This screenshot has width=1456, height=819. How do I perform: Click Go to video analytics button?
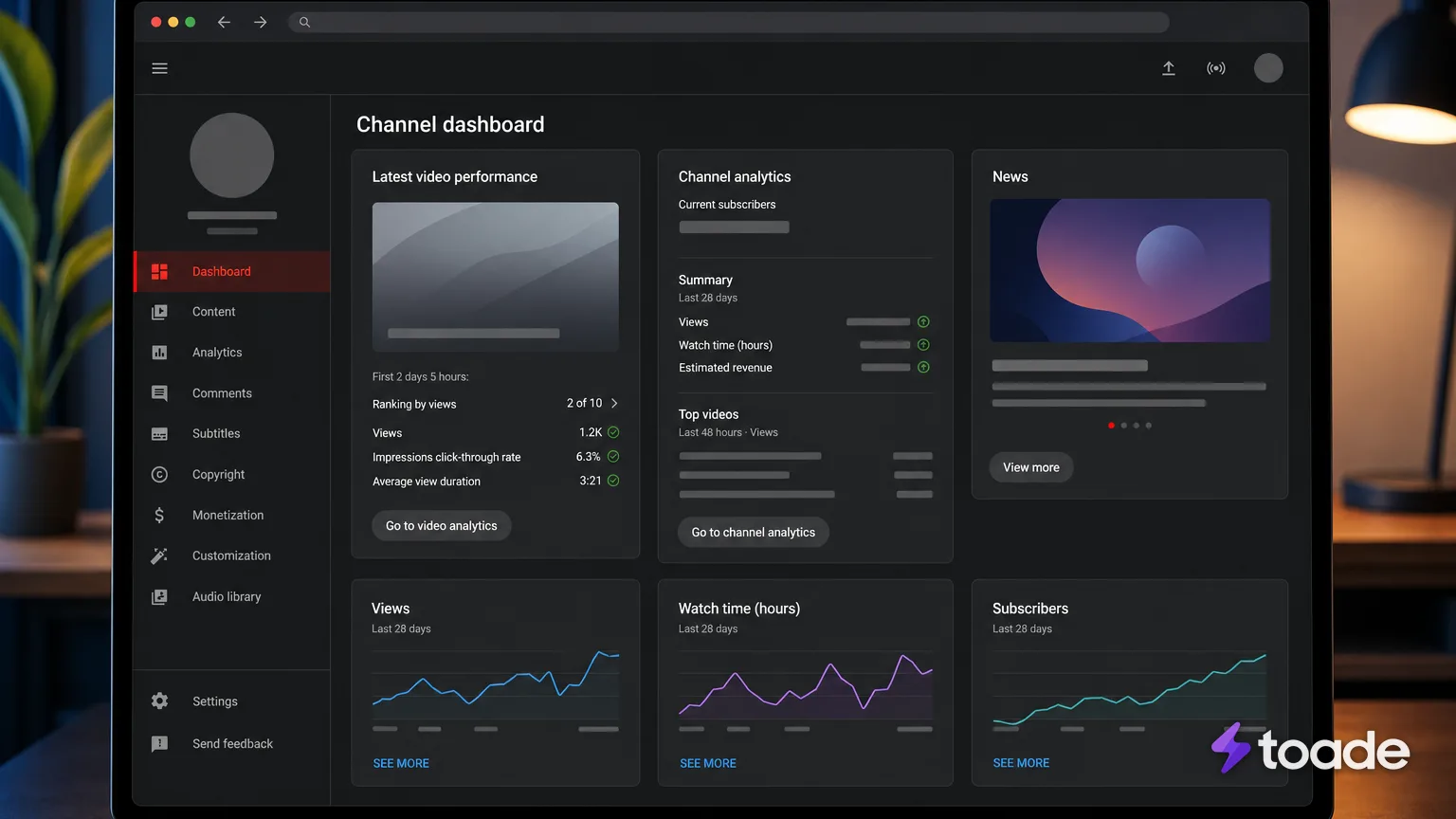442,525
